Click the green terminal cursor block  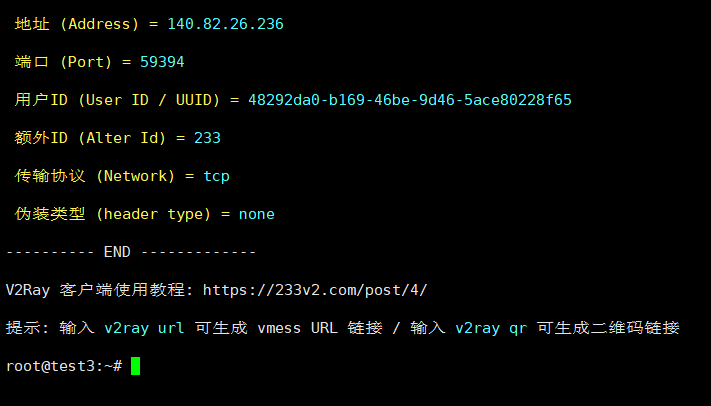pyautogui.click(x=135, y=366)
